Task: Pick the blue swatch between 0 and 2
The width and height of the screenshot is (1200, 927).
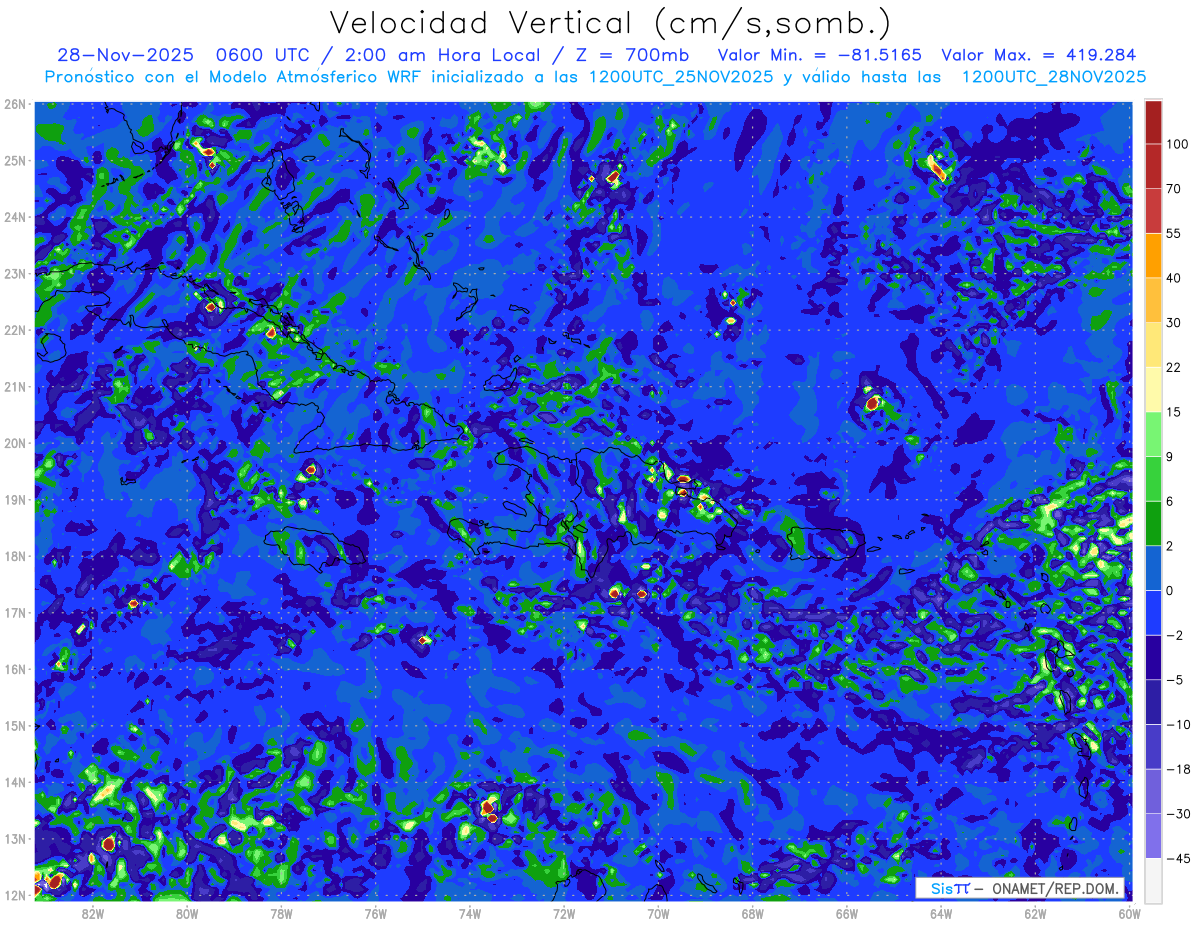Action: coord(1153,568)
